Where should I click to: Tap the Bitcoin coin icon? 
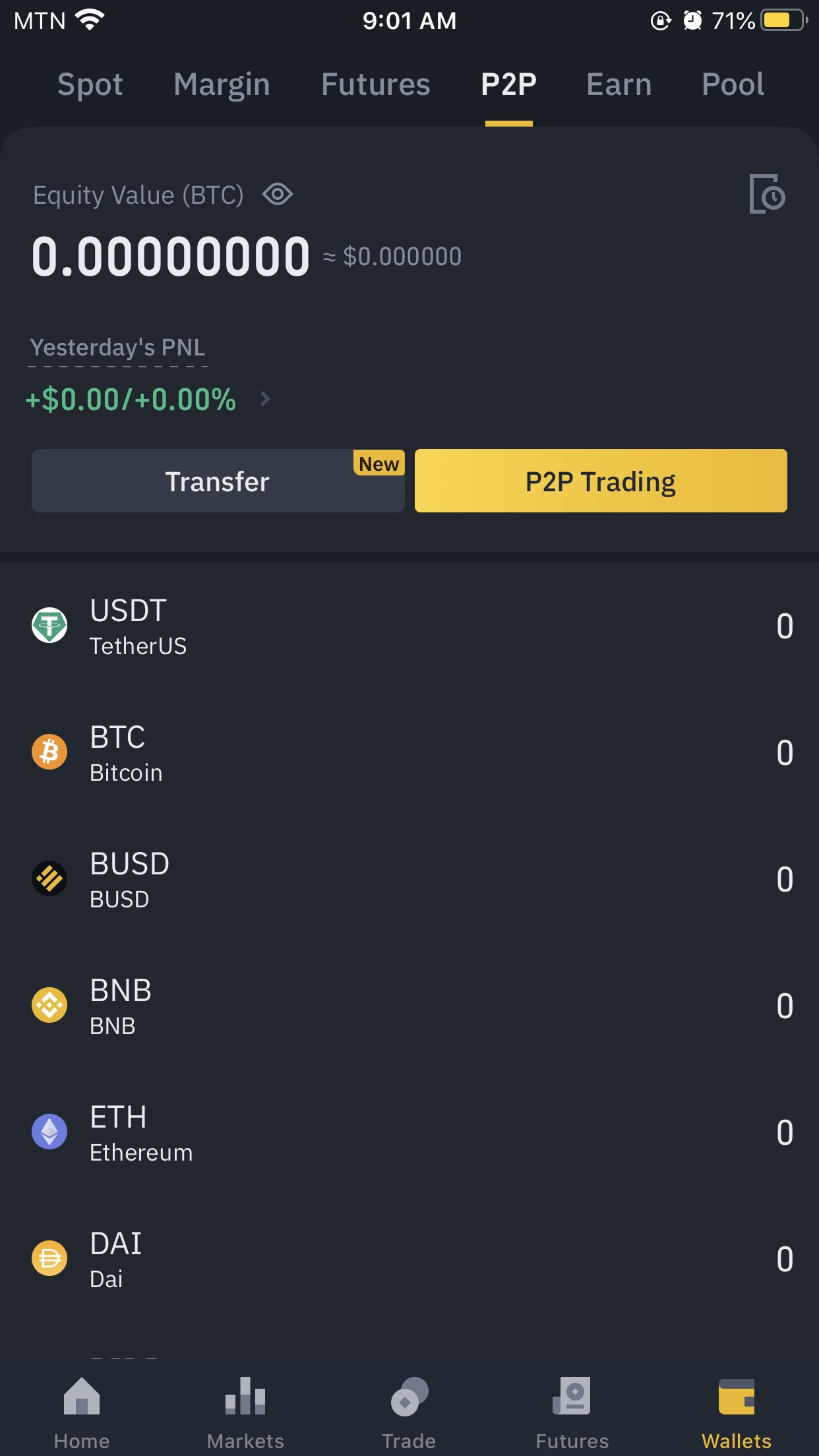[49, 752]
